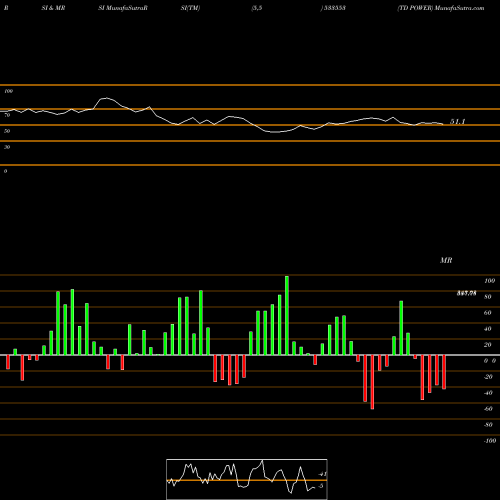The image size is (500, 500).
Task: Click the MR axis label 40
Action: (x=488, y=329)
